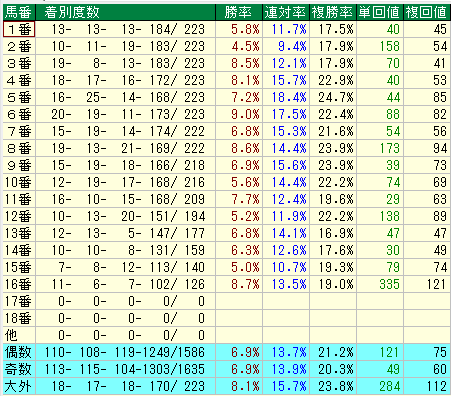Click the 5.0% win rate in 15番 row

pos(239,267)
